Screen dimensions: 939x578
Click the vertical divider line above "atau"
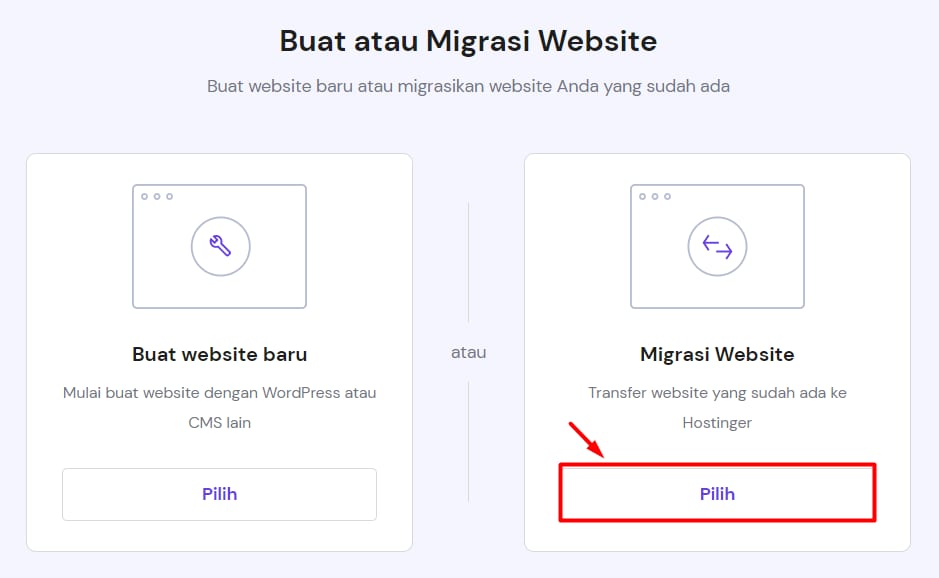[468, 265]
